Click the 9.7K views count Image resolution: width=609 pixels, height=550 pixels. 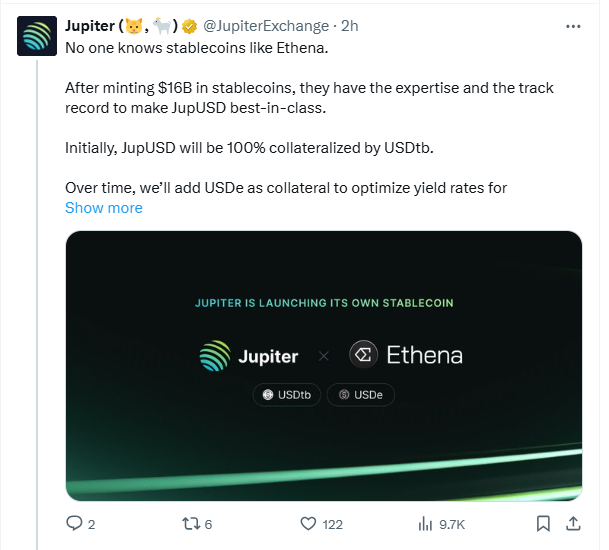452,523
